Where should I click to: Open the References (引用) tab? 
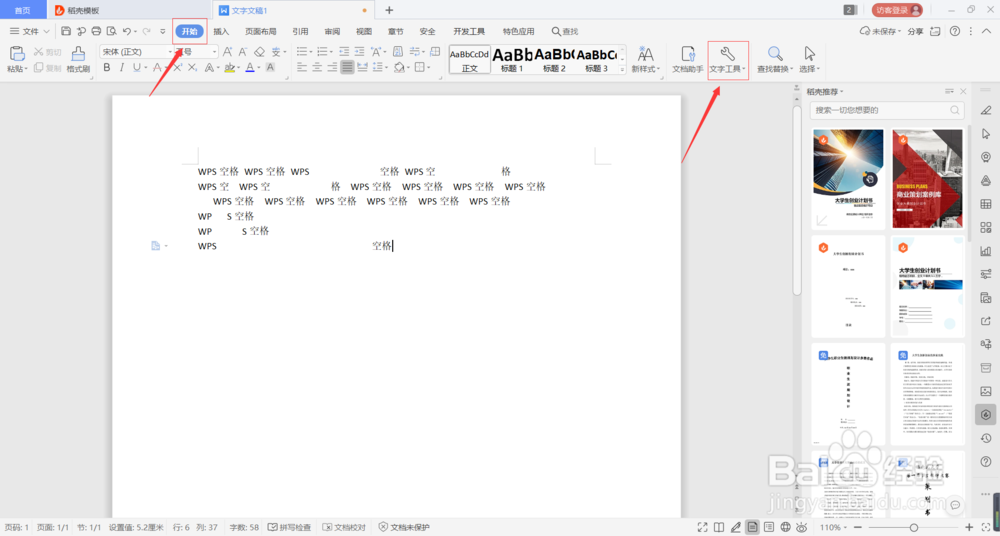(x=300, y=31)
